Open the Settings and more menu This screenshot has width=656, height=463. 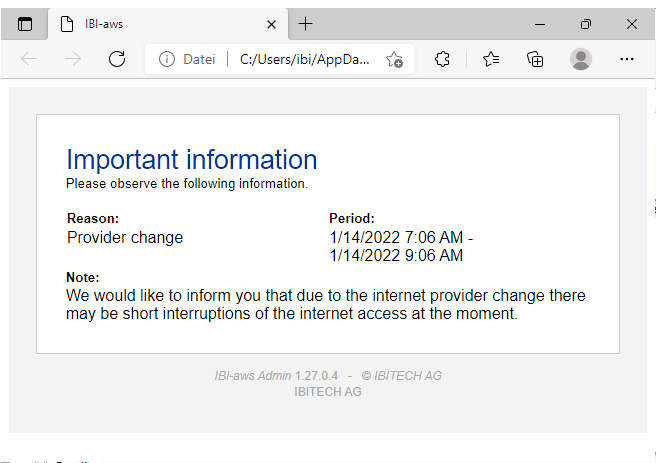tap(627, 59)
